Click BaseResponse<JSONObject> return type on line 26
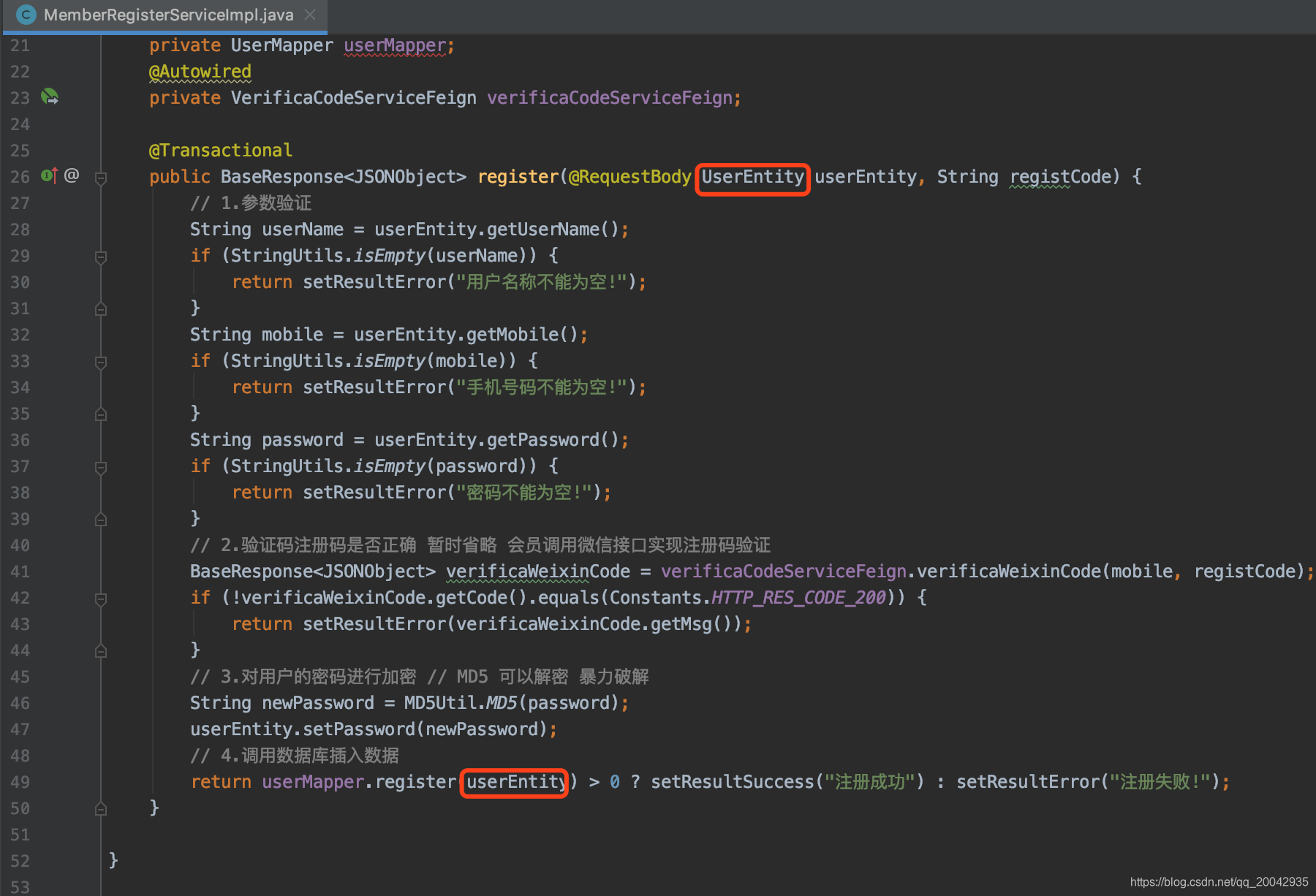The height and width of the screenshot is (896, 1316). tap(344, 177)
